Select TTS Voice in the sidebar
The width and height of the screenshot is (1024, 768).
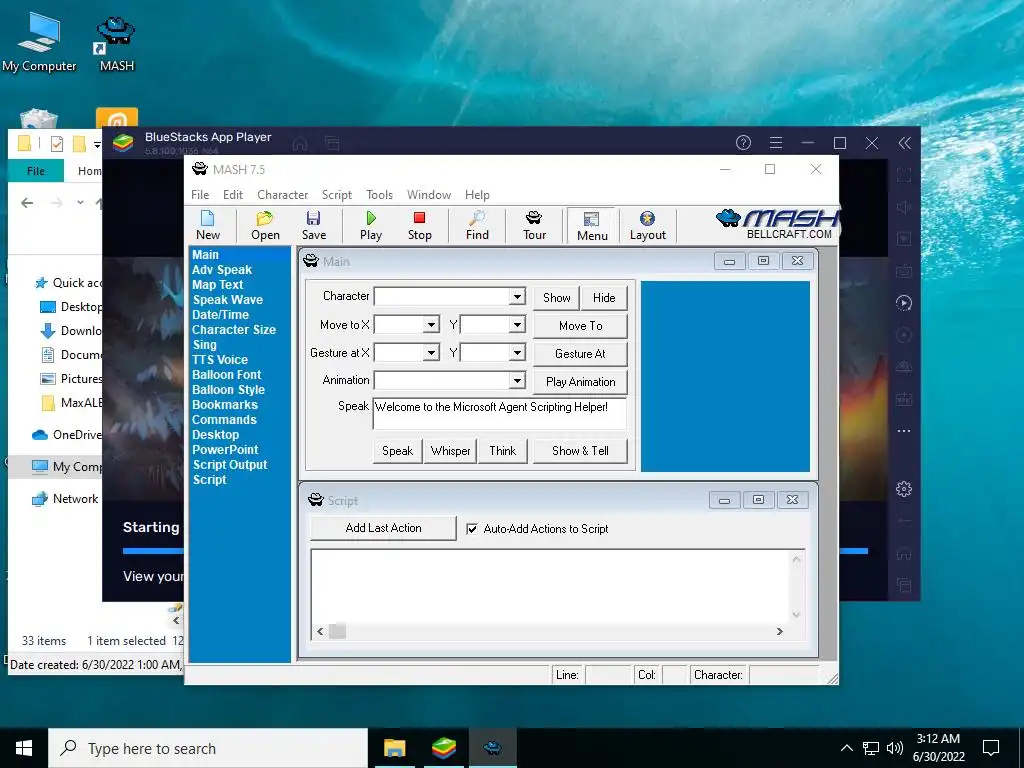pos(219,360)
